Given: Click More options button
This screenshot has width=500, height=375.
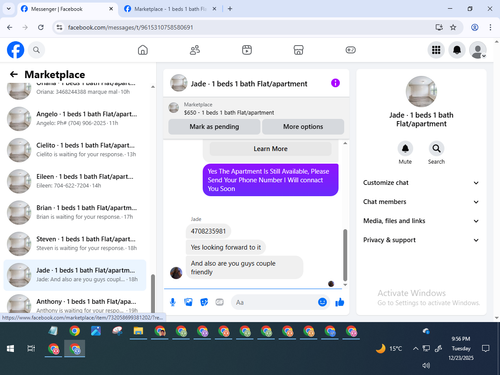Looking at the screenshot, I should coord(303,127).
